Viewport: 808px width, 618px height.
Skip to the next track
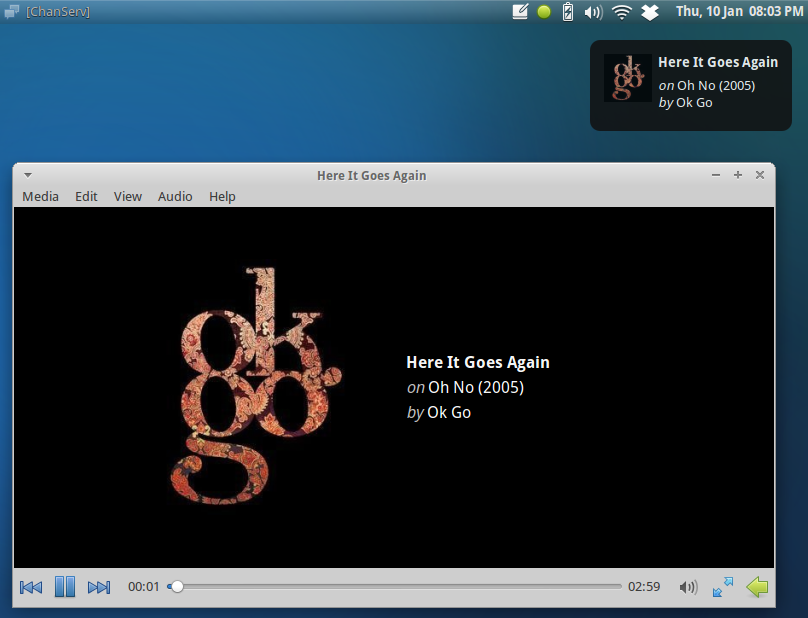pyautogui.click(x=99, y=587)
